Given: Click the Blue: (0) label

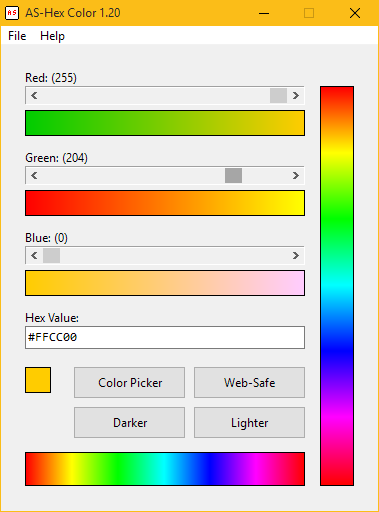Looking at the screenshot, I should (x=46, y=238).
